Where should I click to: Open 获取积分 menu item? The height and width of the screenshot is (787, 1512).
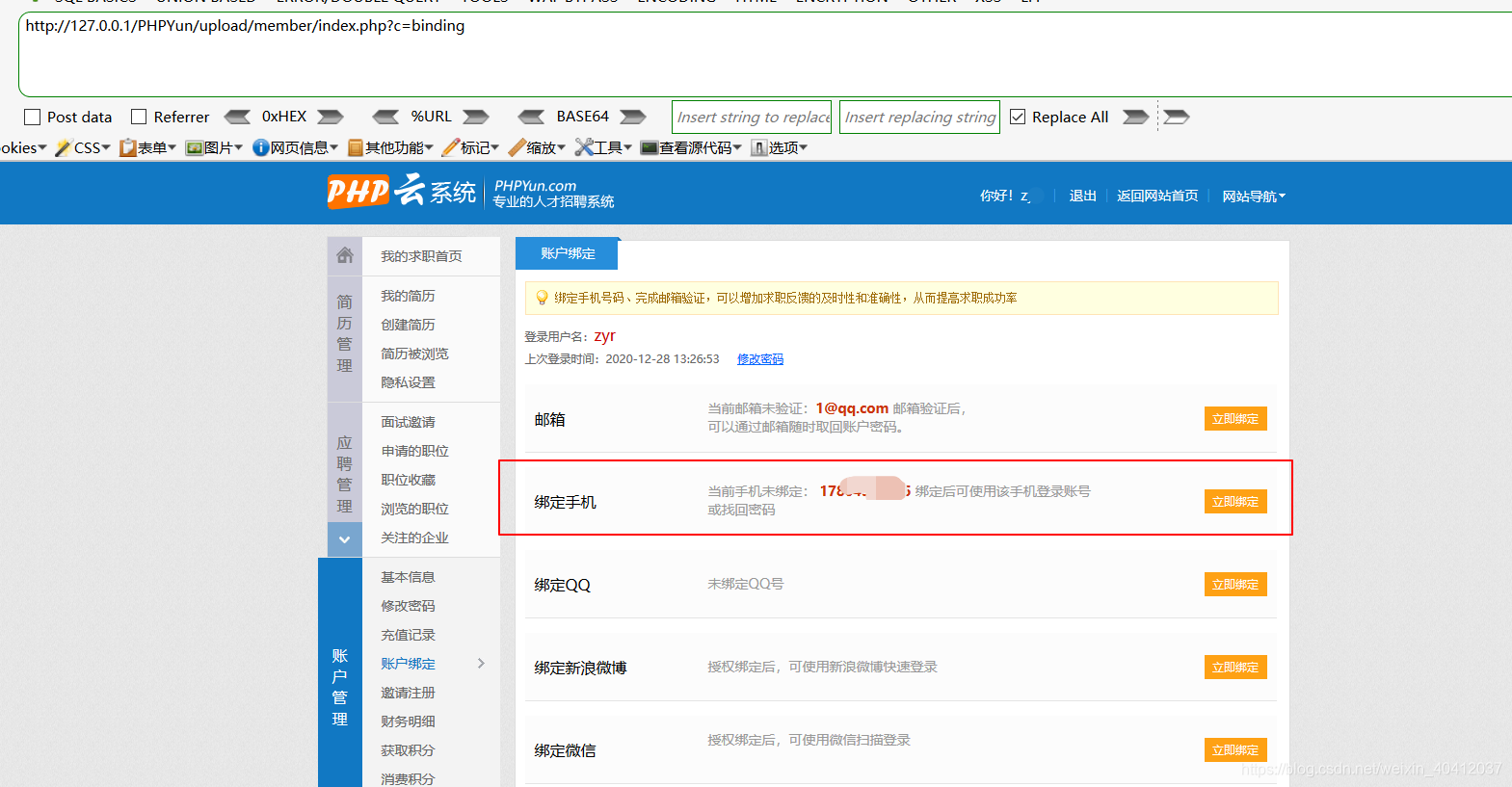pos(408,750)
